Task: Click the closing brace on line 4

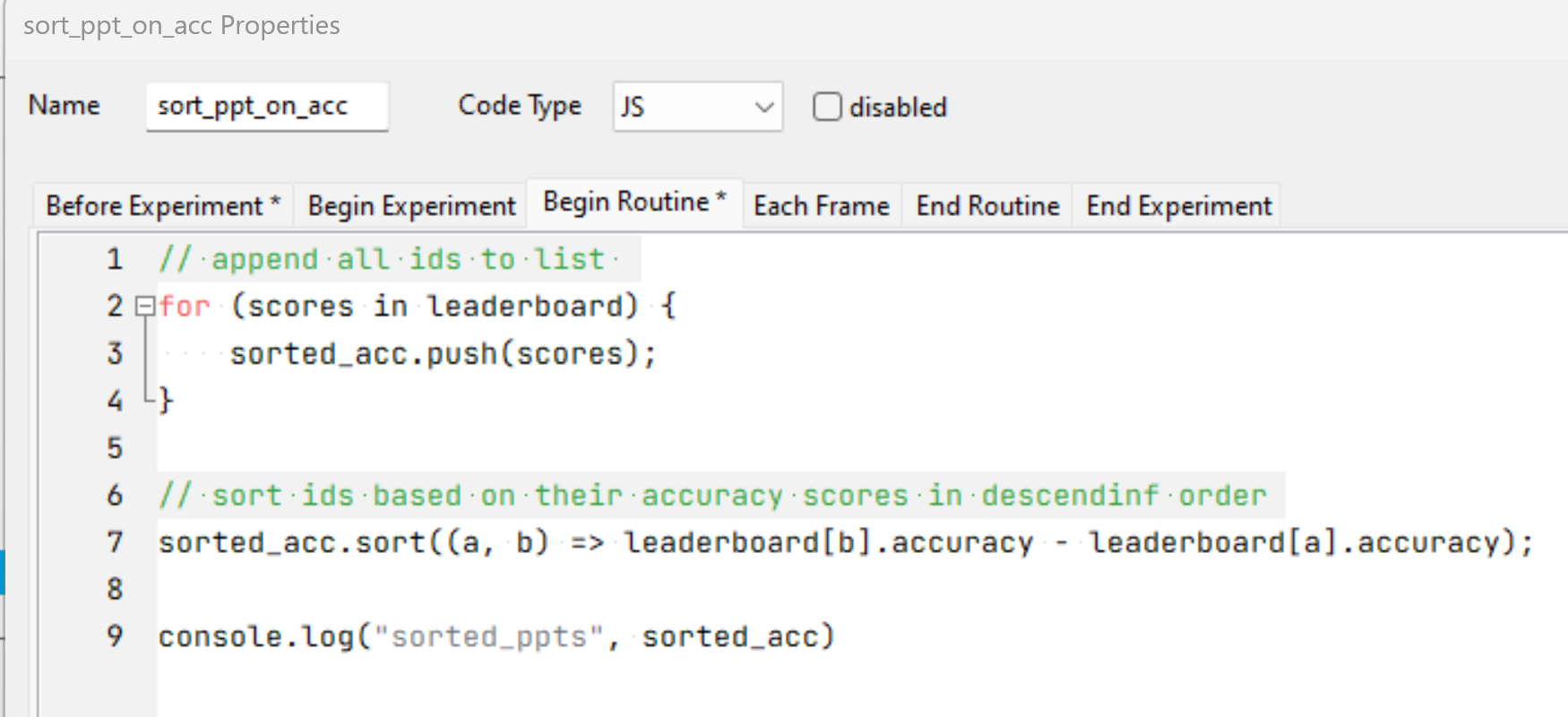Action: click(166, 400)
